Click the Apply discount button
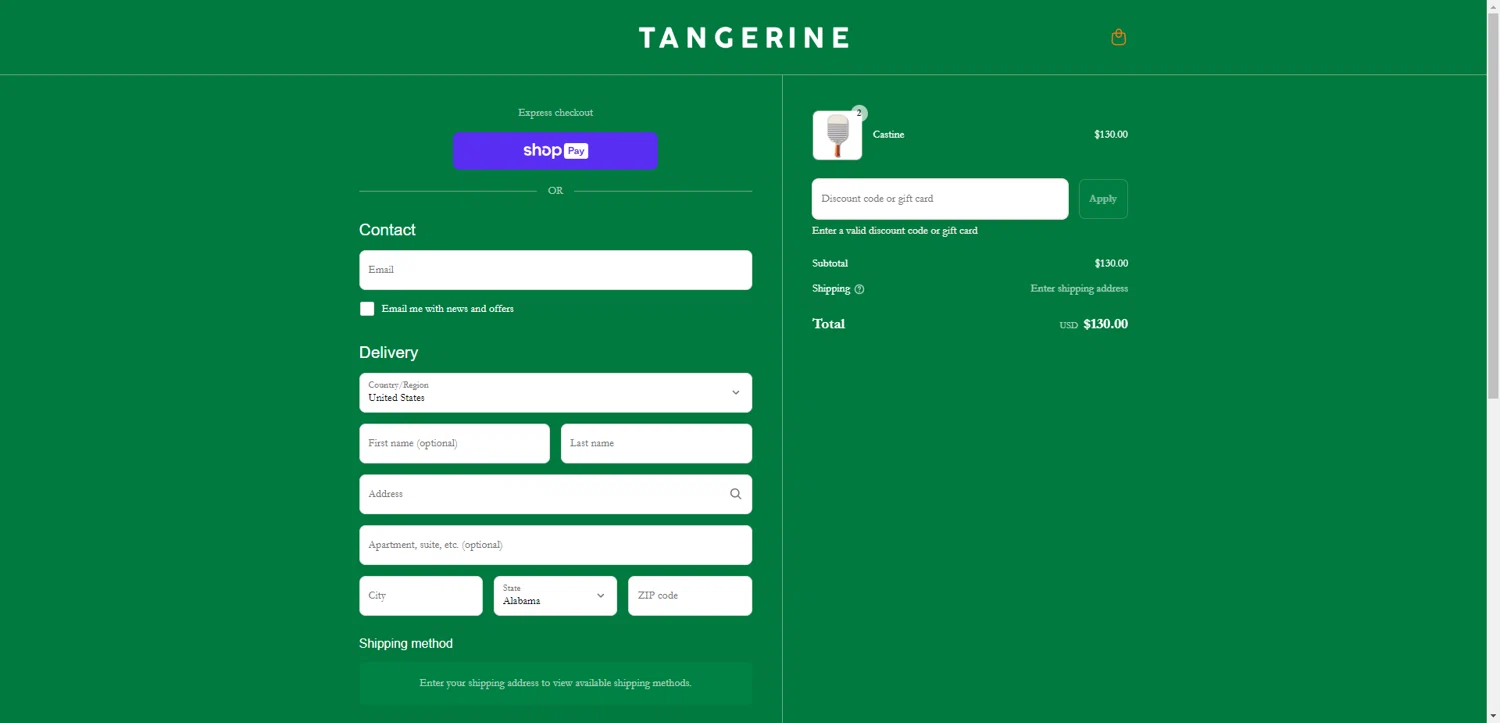1500x723 pixels. coord(1103,199)
